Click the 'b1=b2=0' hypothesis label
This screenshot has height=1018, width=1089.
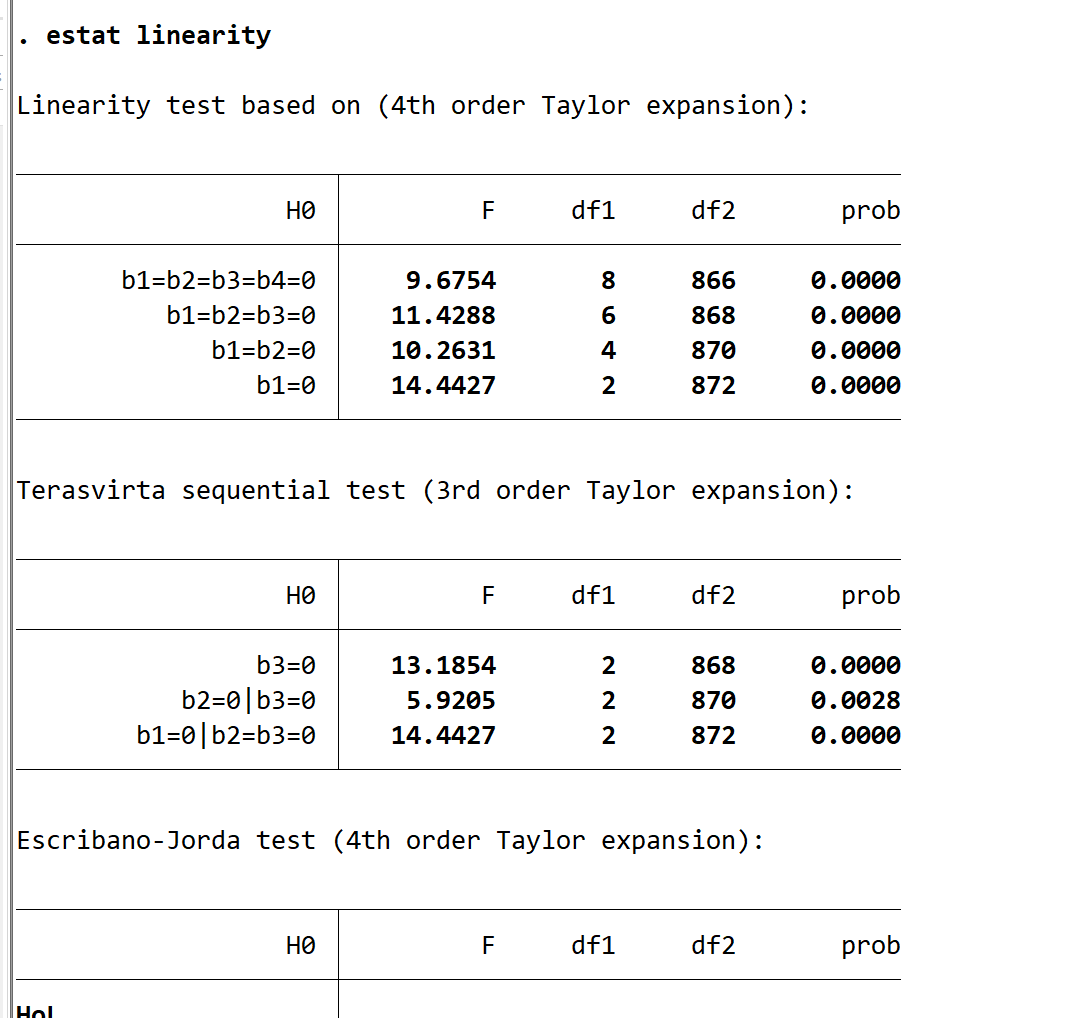click(x=263, y=351)
